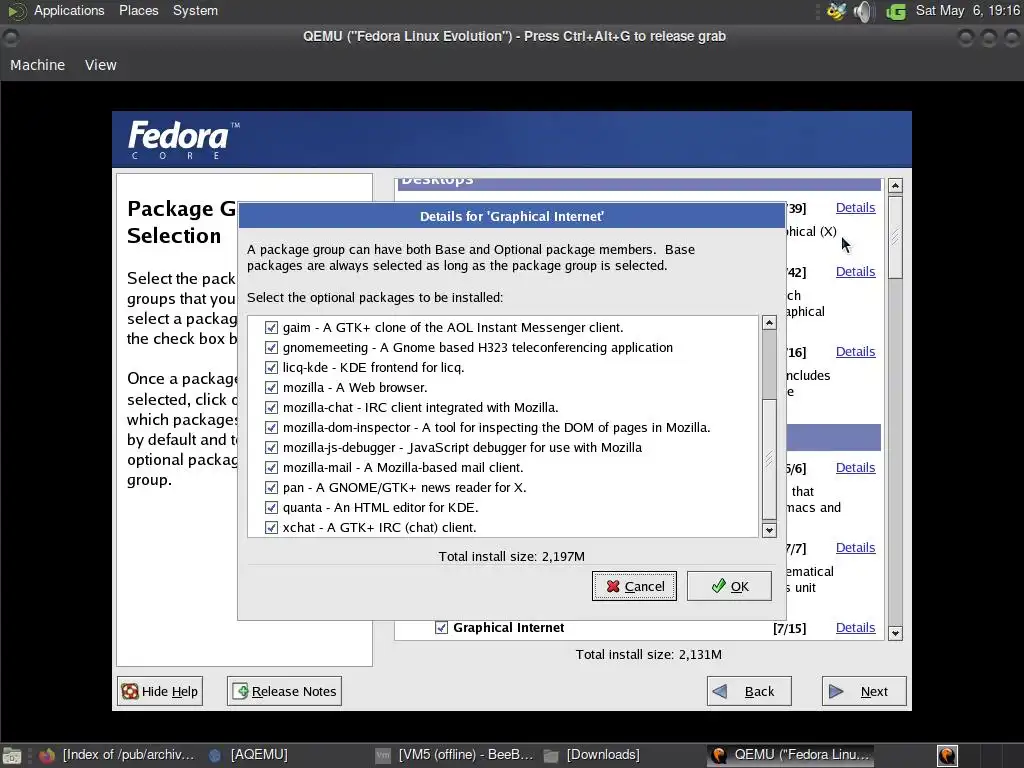Click the volume speaker tray icon
This screenshot has height=768, width=1024.
tap(863, 11)
